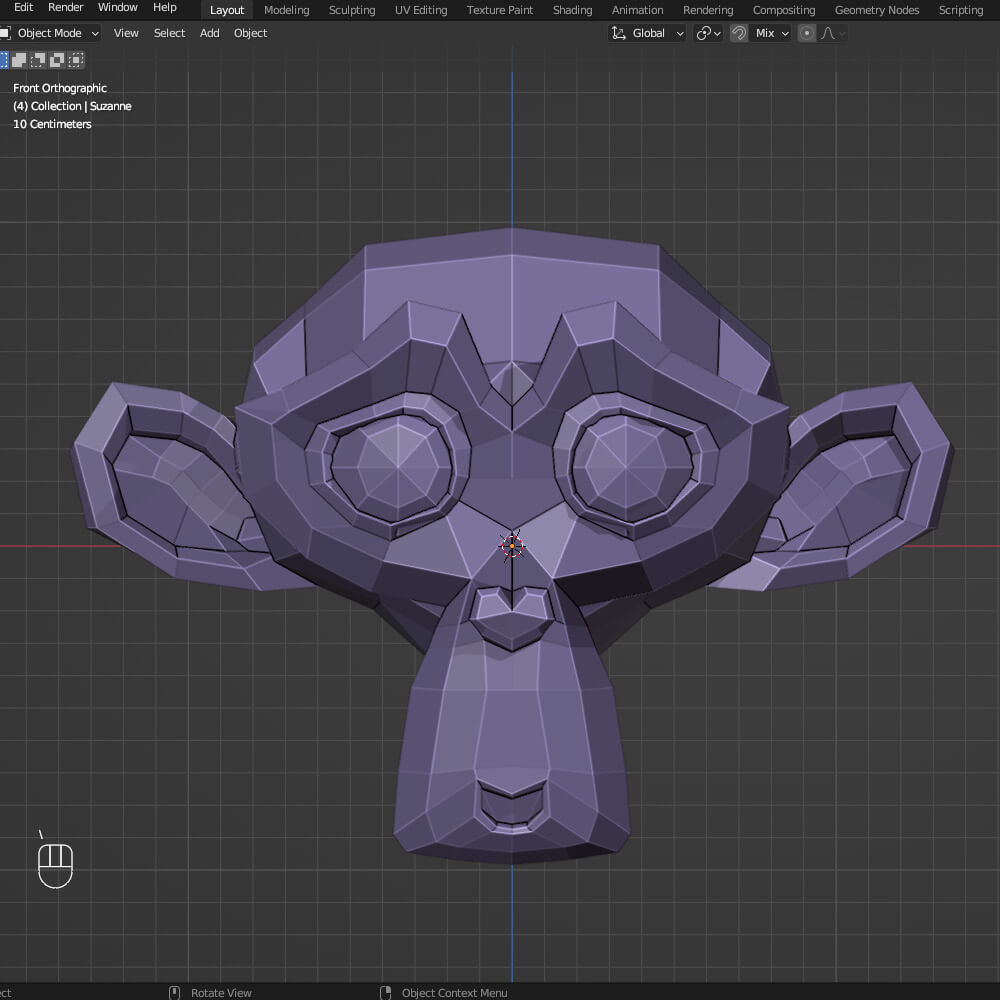Click the Rotate View mouse icon in status bar

tap(175, 992)
